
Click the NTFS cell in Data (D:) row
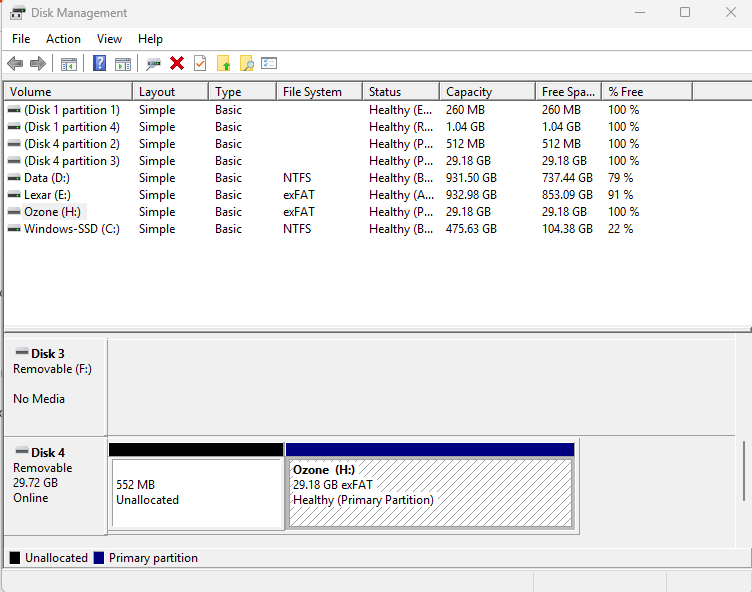coord(297,178)
